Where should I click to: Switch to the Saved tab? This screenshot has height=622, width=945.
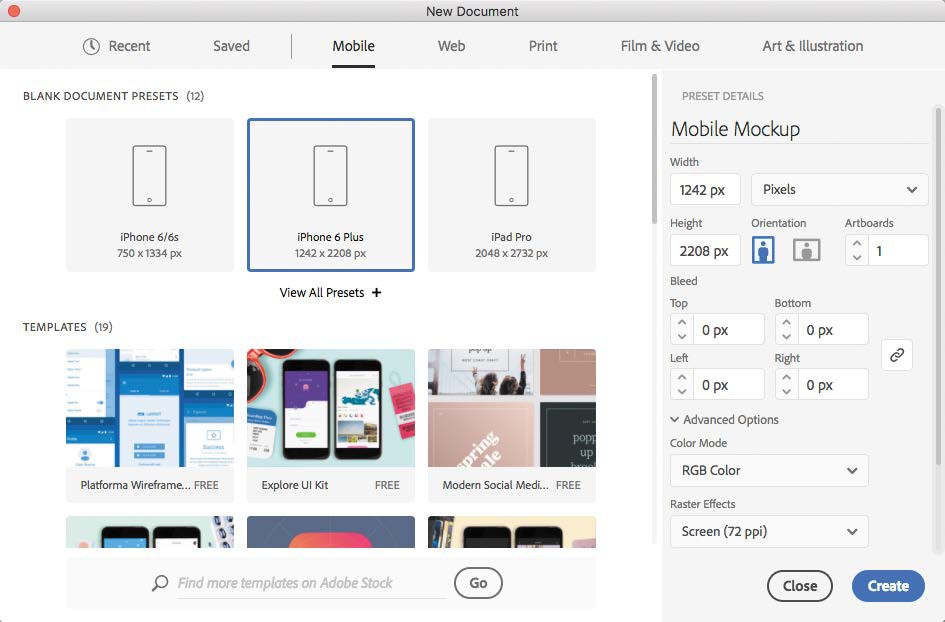pos(231,46)
